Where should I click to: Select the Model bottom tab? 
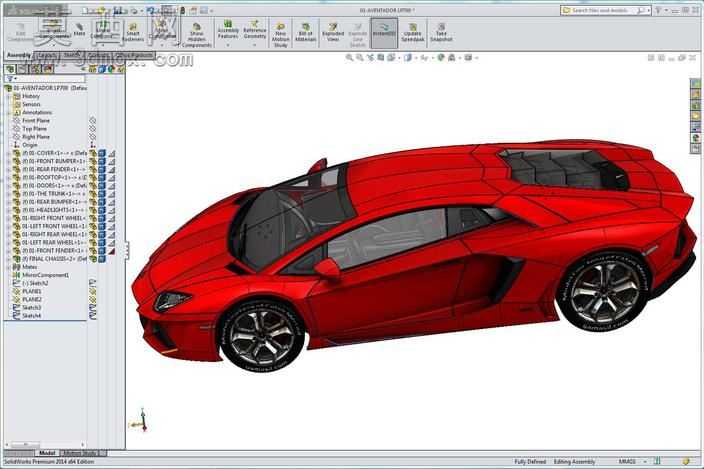coord(47,453)
